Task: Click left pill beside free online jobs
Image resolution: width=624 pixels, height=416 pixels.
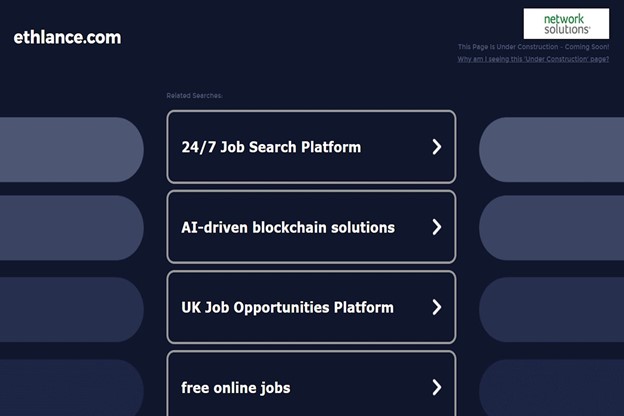Action: click(x=72, y=388)
